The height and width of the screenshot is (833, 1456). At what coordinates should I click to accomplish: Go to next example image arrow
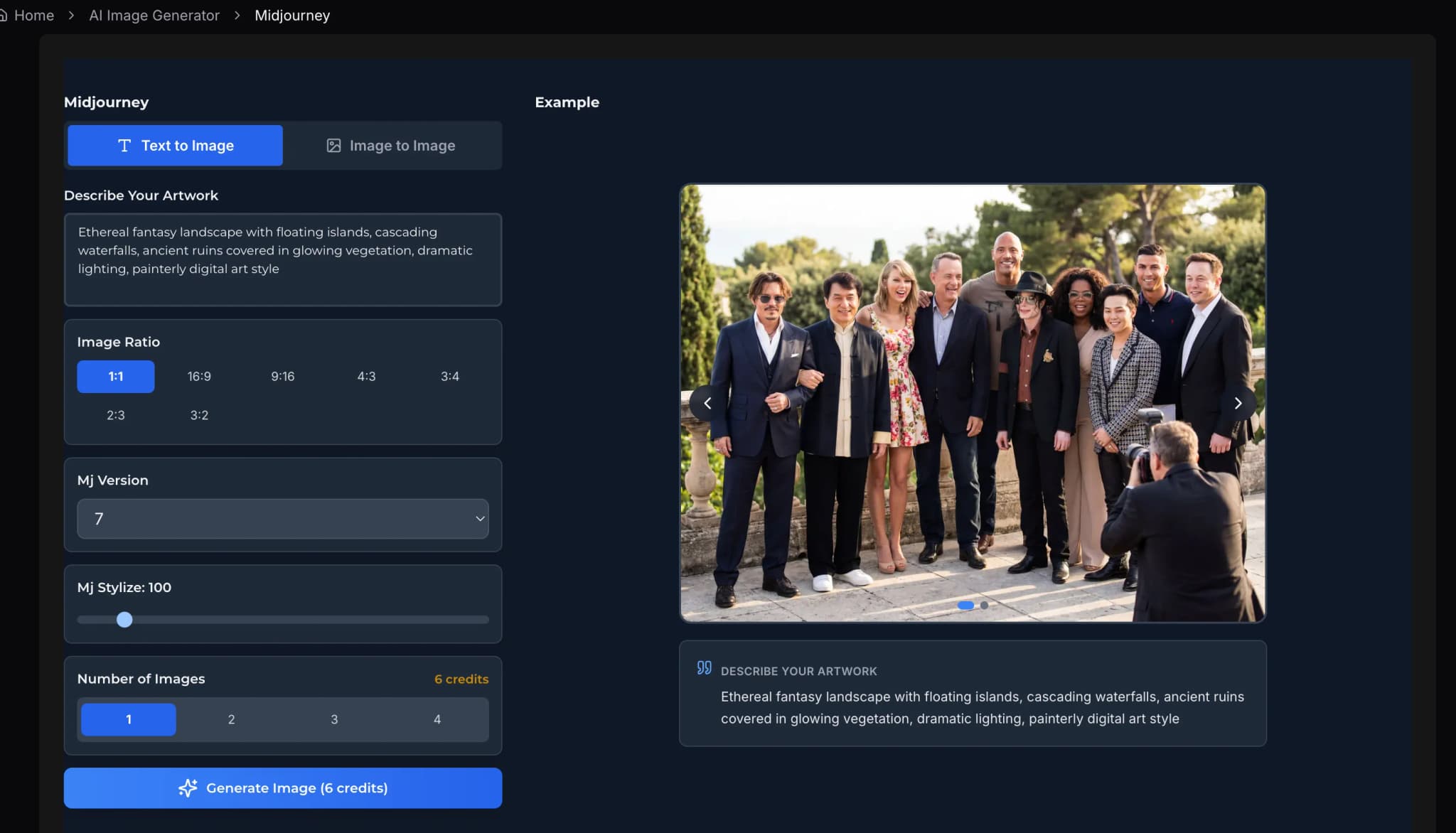coord(1238,404)
